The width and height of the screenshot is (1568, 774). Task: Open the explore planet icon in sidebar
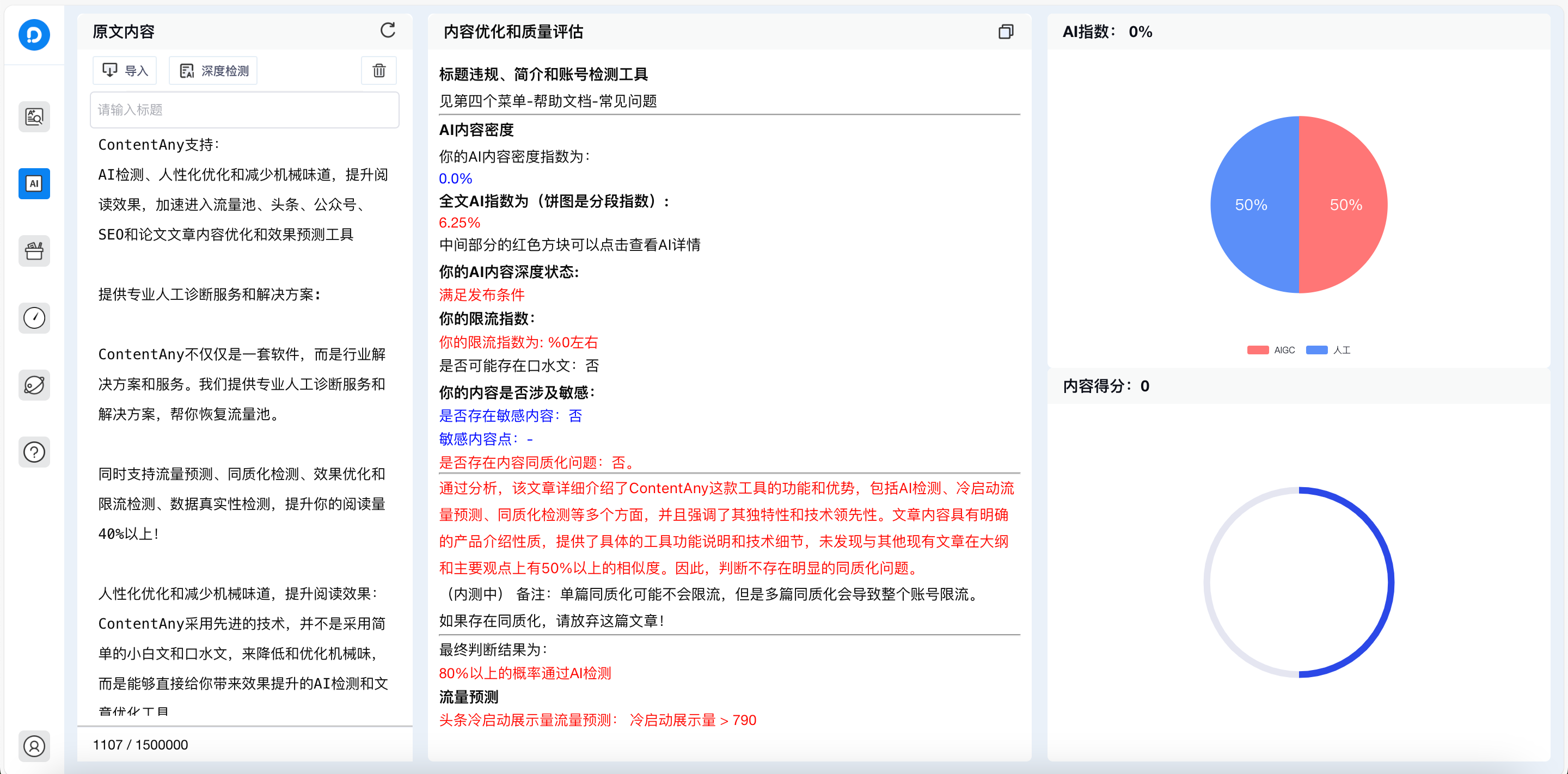[33, 385]
